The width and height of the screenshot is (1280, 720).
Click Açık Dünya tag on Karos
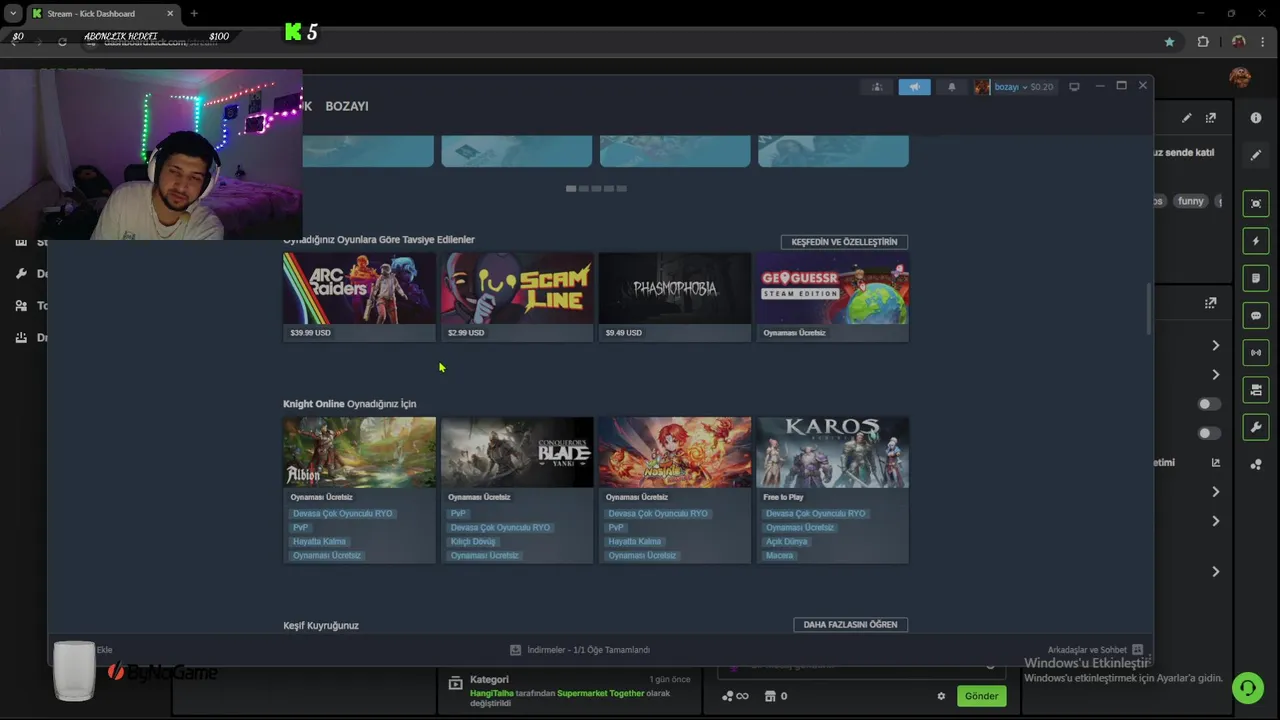[786, 541]
